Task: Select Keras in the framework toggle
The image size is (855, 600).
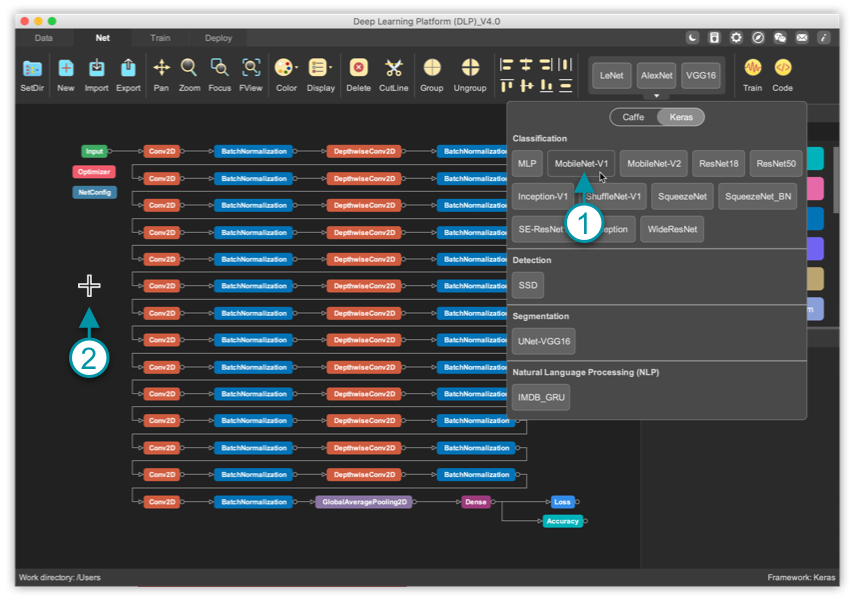Action: (x=680, y=117)
